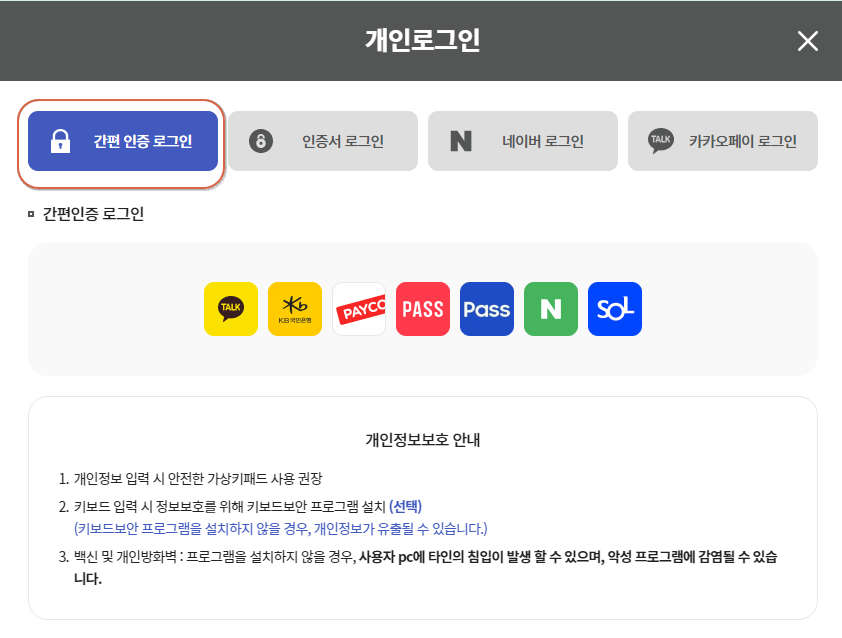The image size is (842, 638).
Task: Close the 개인로그인 dialog
Action: pyautogui.click(x=808, y=41)
